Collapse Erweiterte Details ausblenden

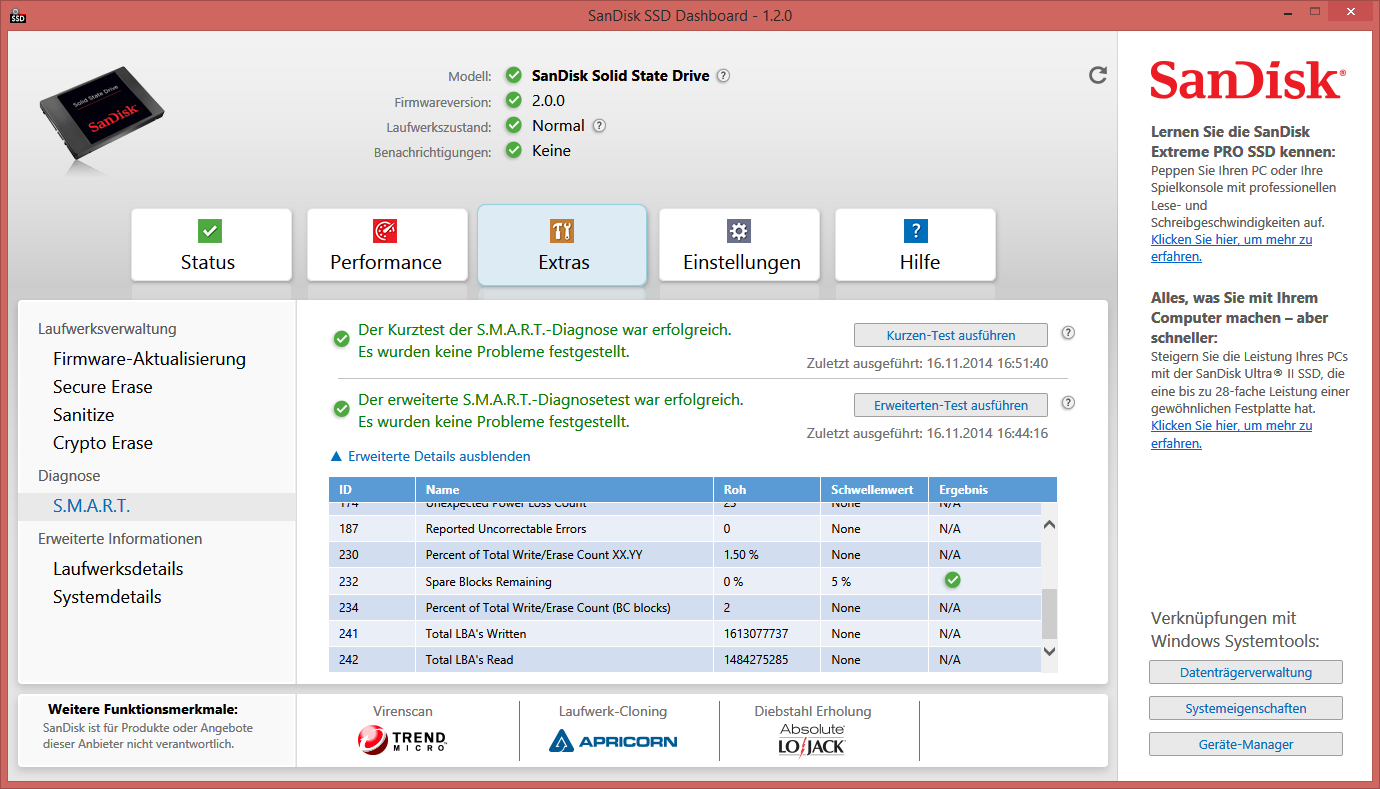click(x=430, y=456)
